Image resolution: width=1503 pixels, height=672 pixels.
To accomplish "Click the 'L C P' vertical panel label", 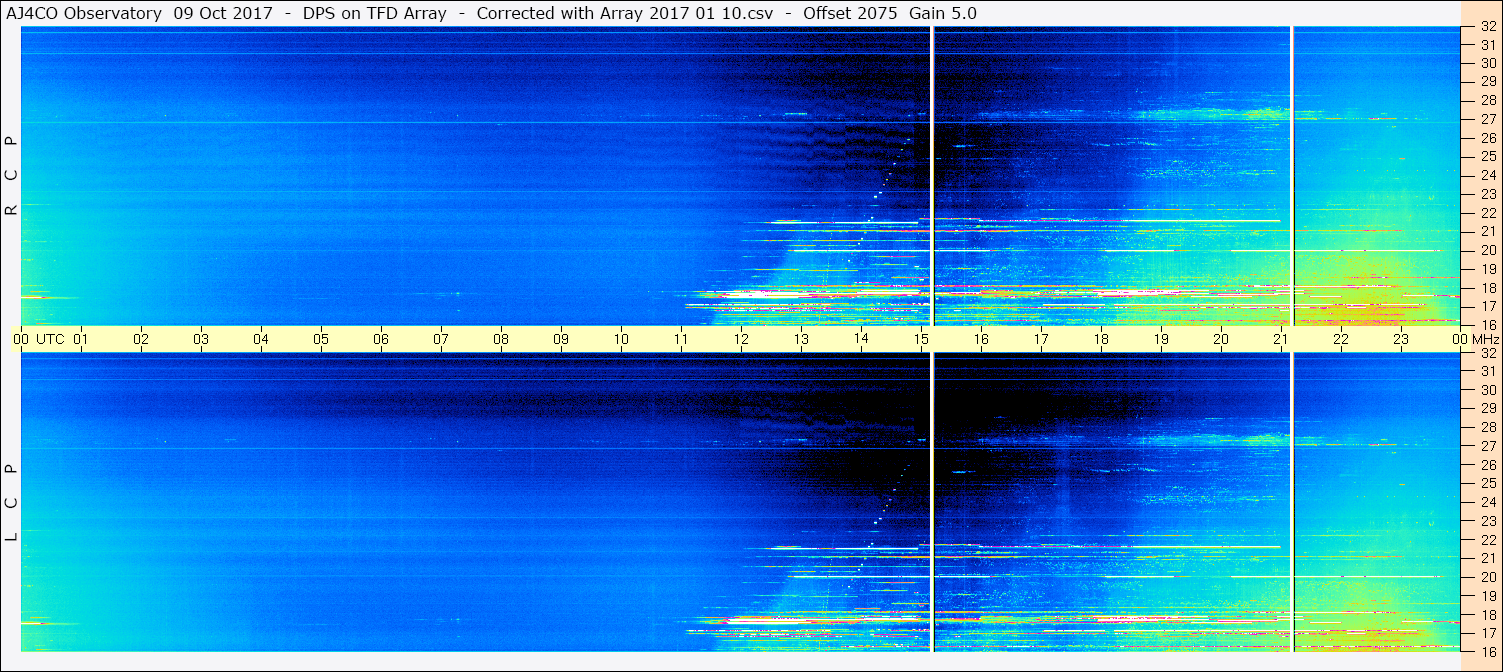I will click(12, 502).
